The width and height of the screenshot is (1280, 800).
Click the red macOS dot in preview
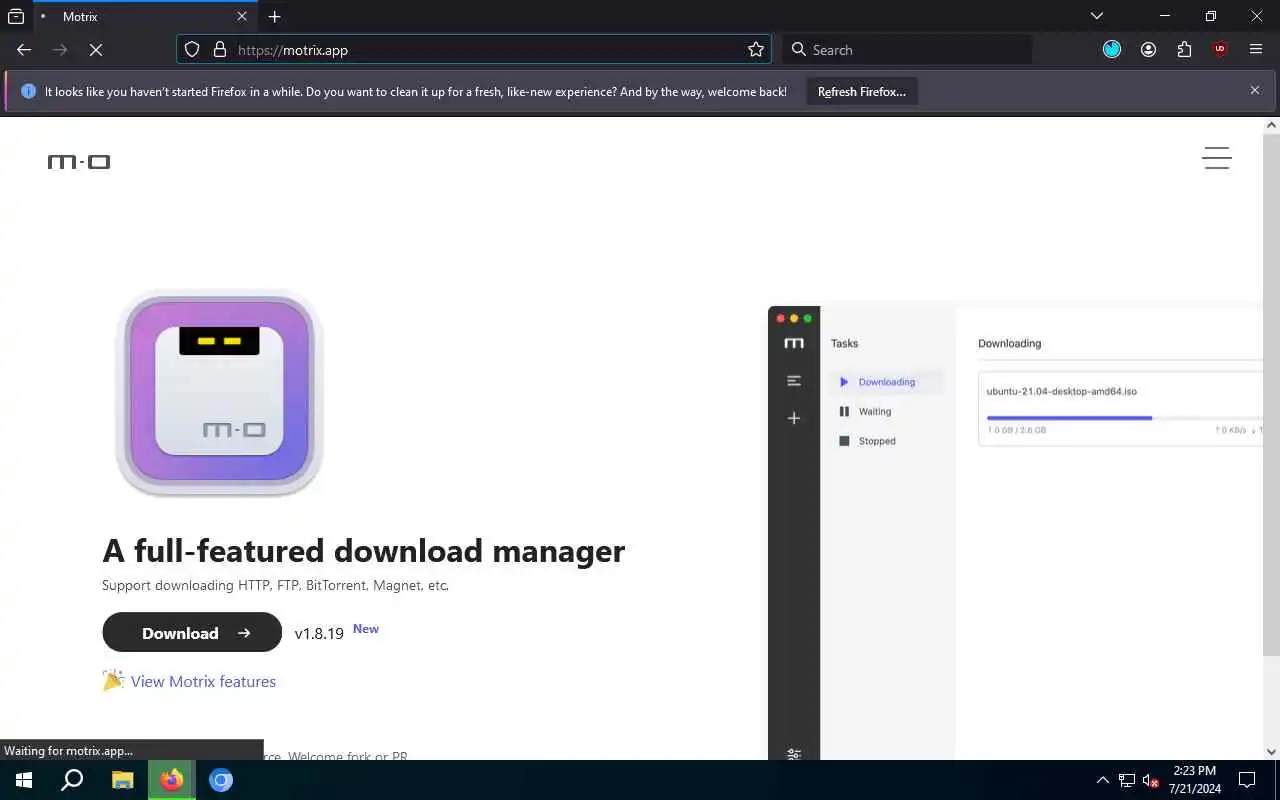[x=782, y=318]
